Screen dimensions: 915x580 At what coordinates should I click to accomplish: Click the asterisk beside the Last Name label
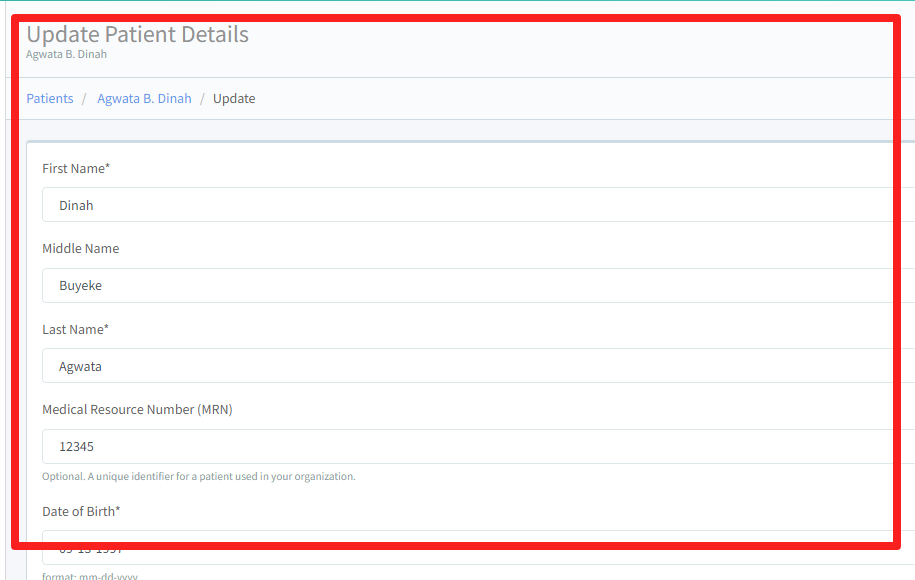pos(106,328)
